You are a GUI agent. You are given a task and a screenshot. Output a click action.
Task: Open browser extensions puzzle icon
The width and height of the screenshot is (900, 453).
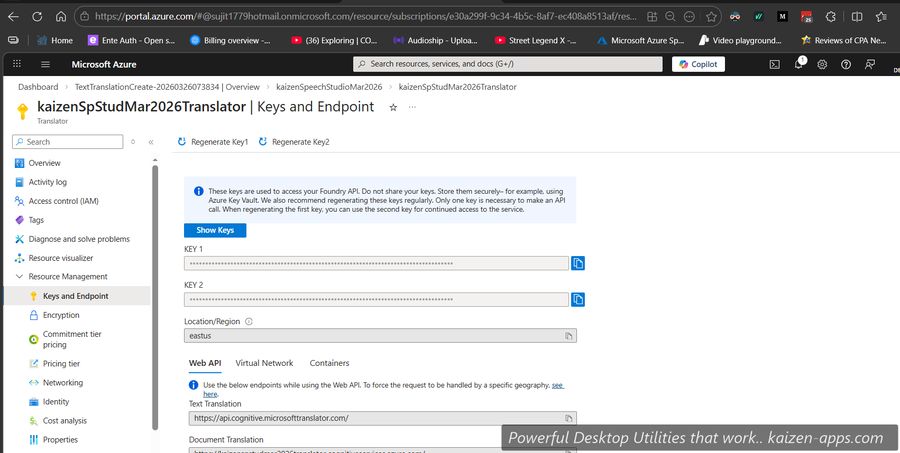point(831,17)
